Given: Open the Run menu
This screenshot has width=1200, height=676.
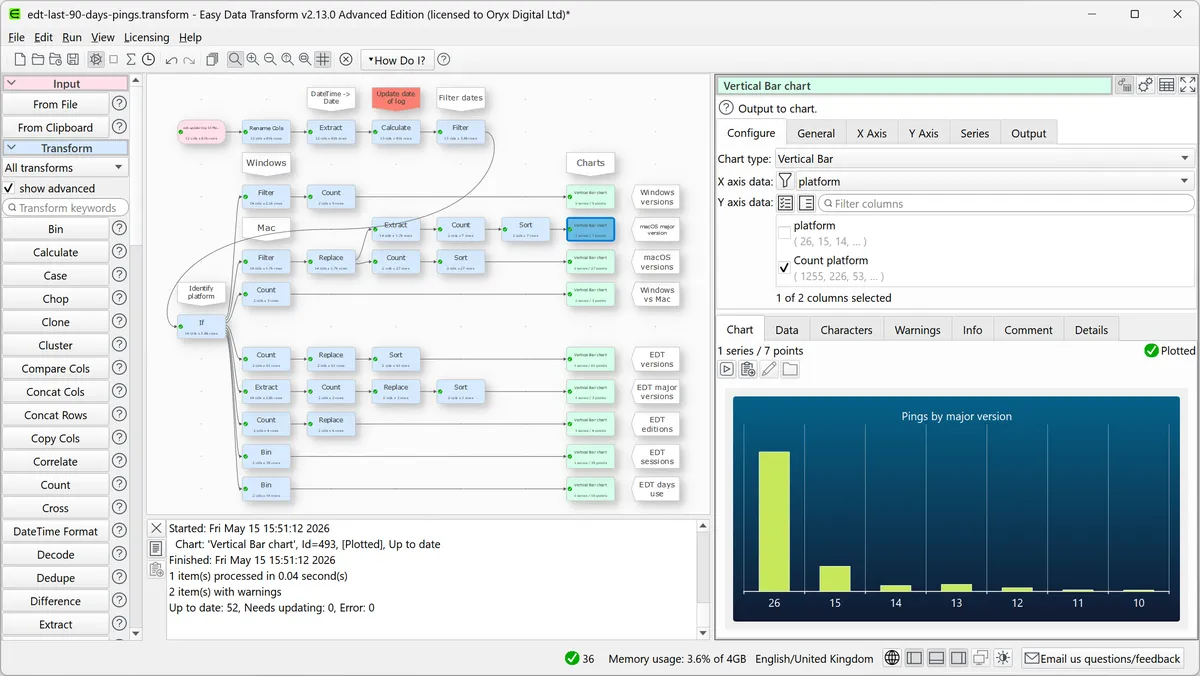Looking at the screenshot, I should tap(72, 37).
